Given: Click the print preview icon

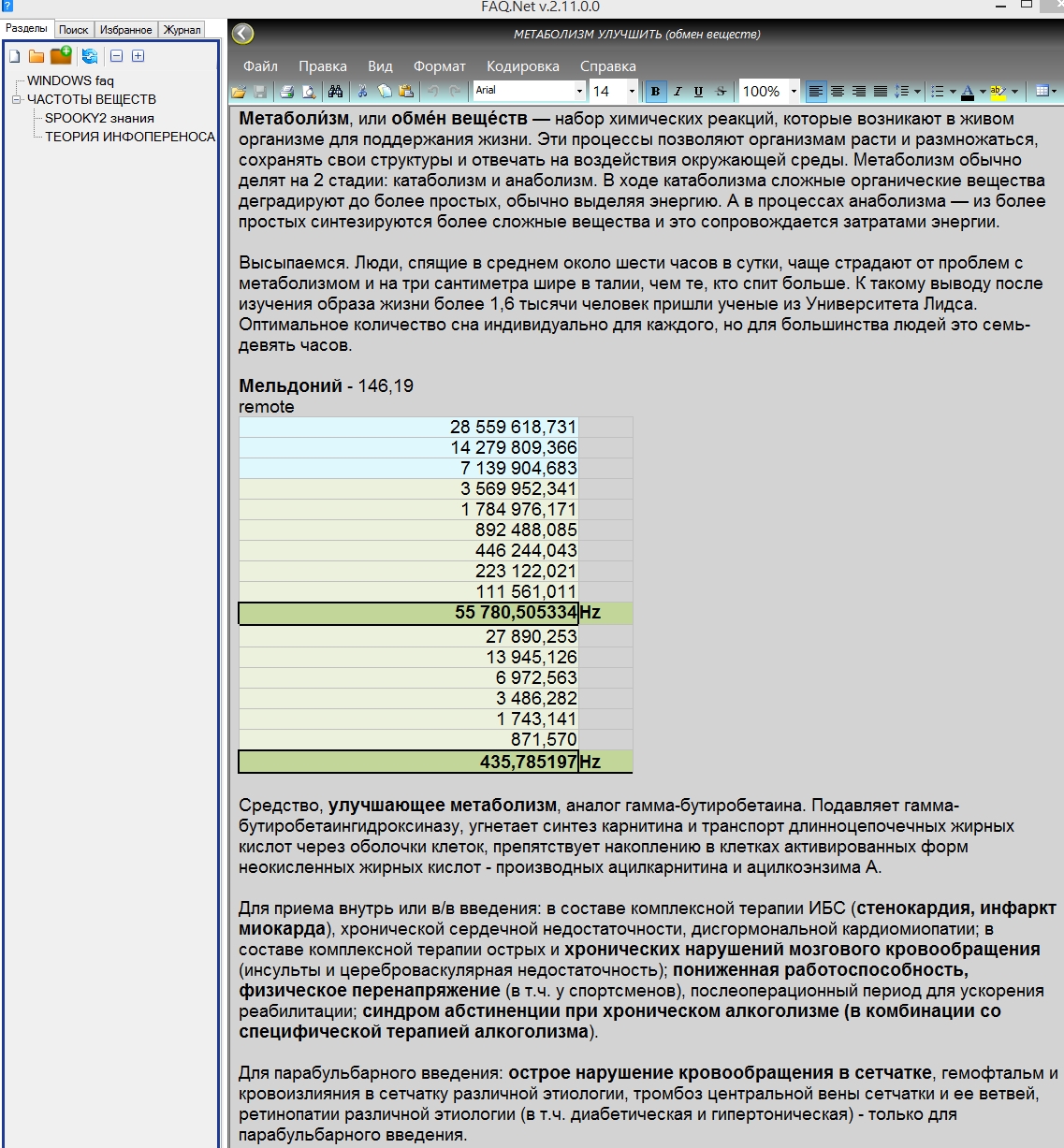Looking at the screenshot, I should pyautogui.click(x=308, y=92).
